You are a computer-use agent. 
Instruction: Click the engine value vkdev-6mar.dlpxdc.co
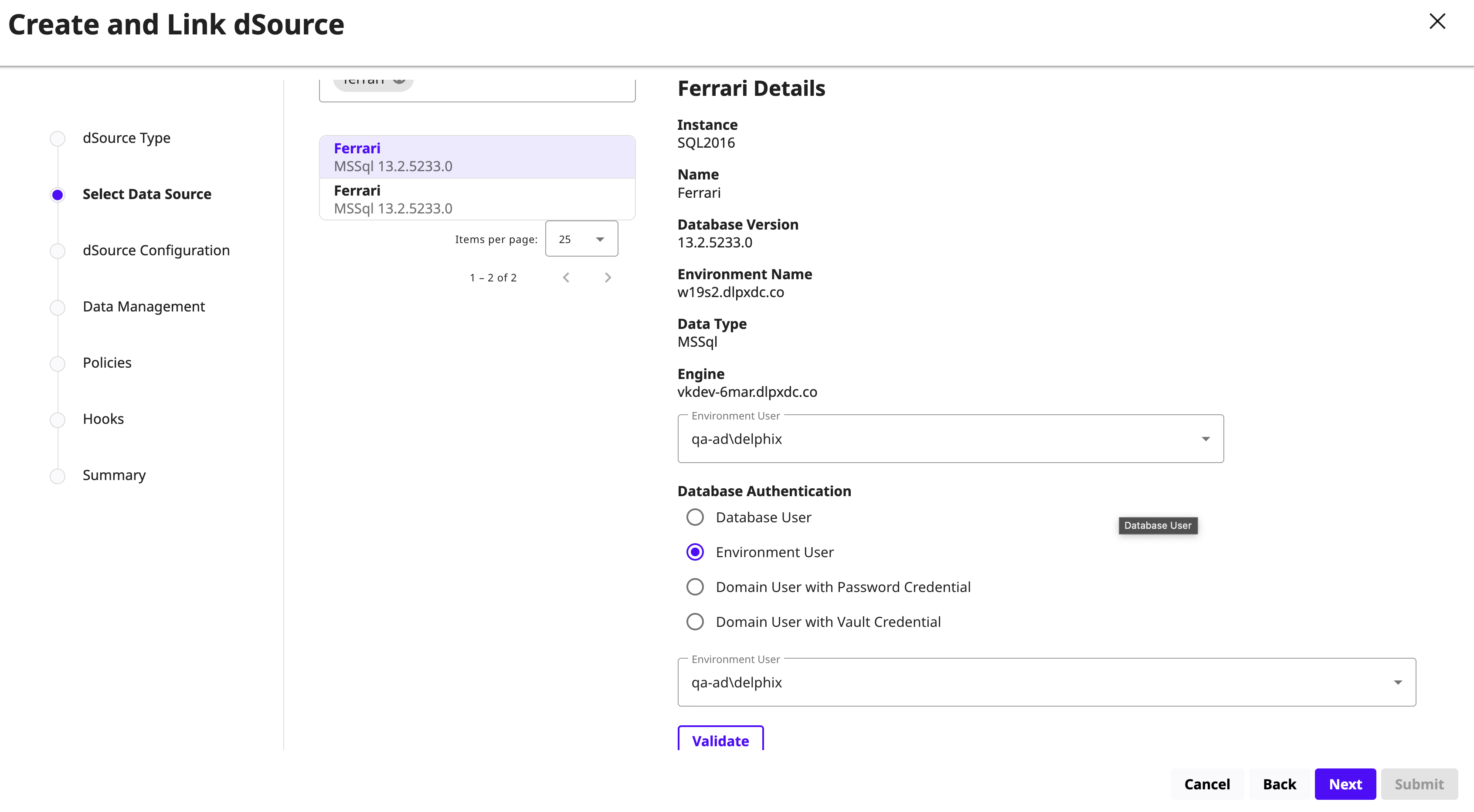(747, 392)
